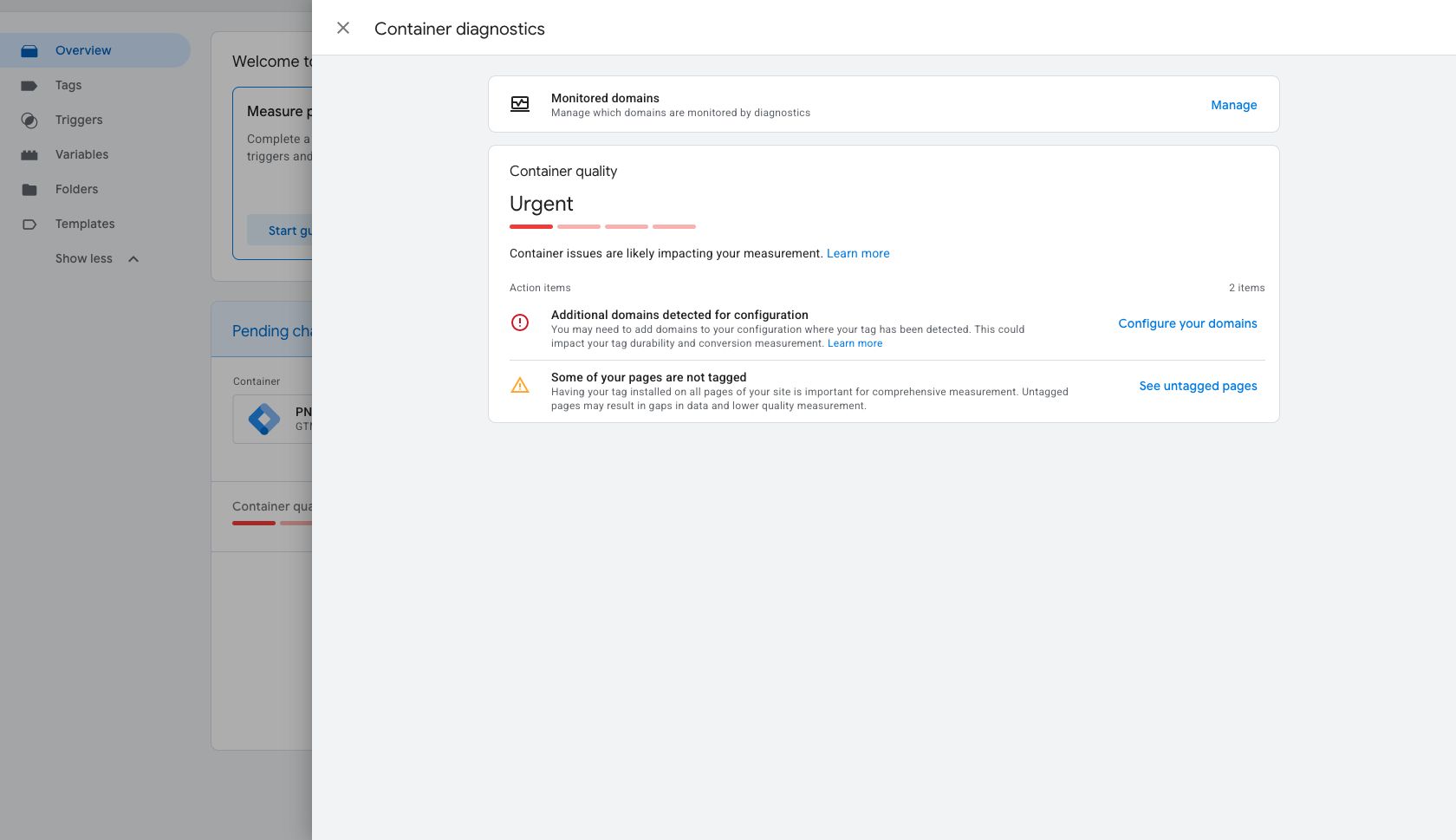Open Templates in the sidebar
The height and width of the screenshot is (840, 1456).
coord(85,224)
